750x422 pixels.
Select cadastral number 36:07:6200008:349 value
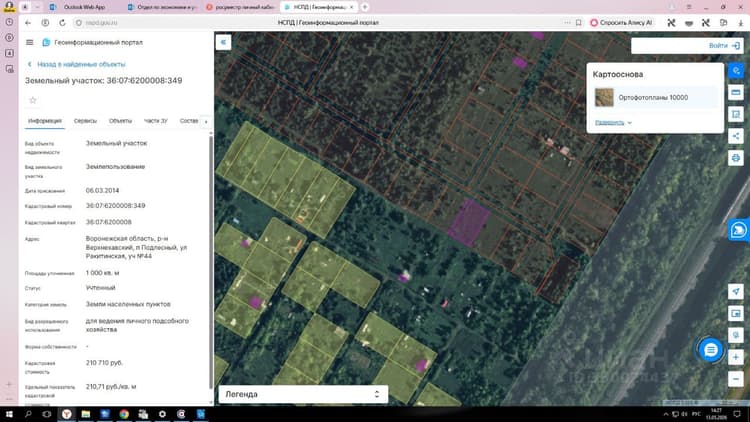pos(115,206)
